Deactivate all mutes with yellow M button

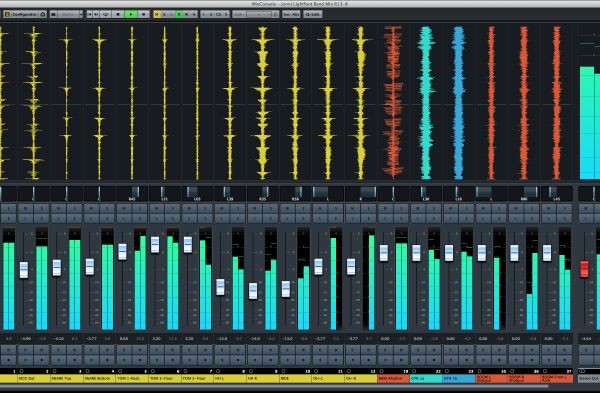pyautogui.click(x=157, y=14)
